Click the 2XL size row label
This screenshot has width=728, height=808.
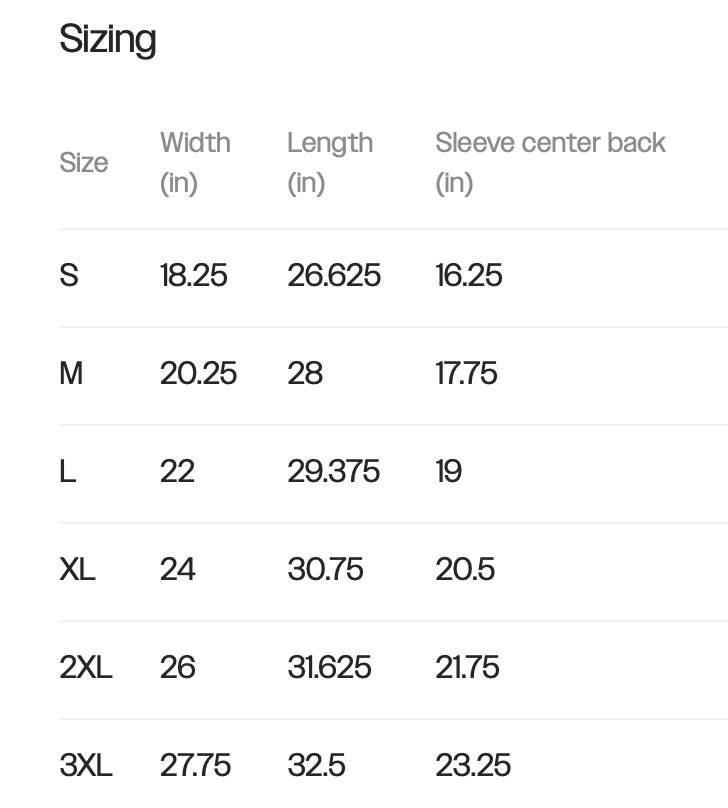(x=86, y=667)
